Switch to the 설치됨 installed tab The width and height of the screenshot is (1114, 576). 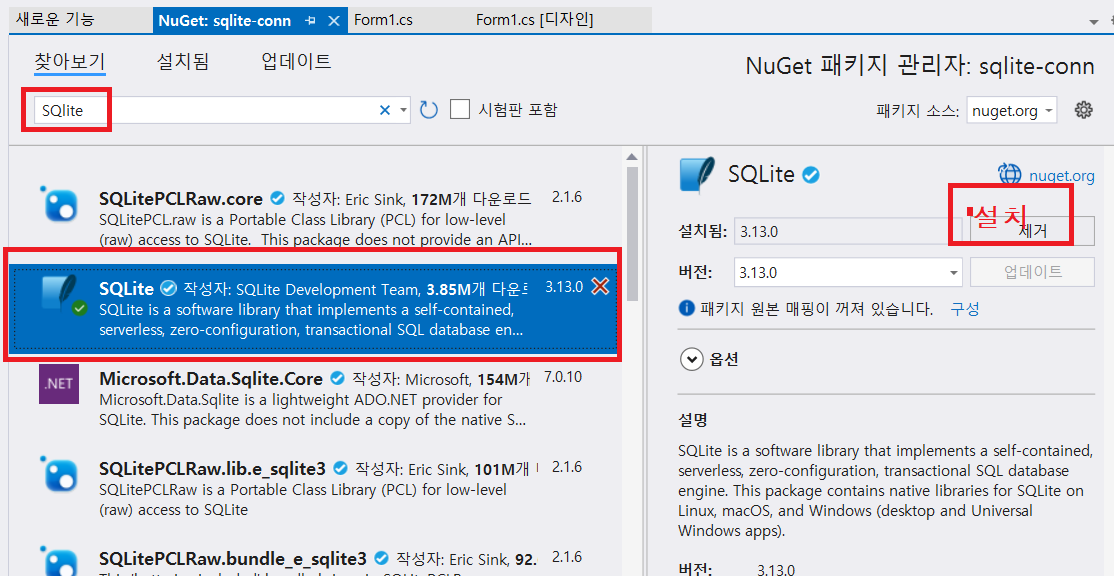183,61
